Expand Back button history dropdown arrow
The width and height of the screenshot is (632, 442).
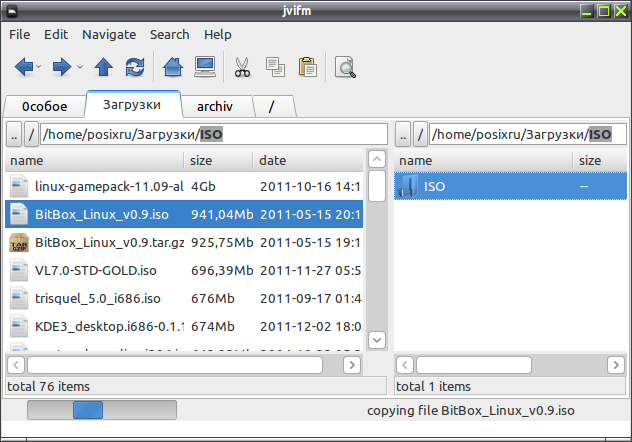tap(39, 66)
